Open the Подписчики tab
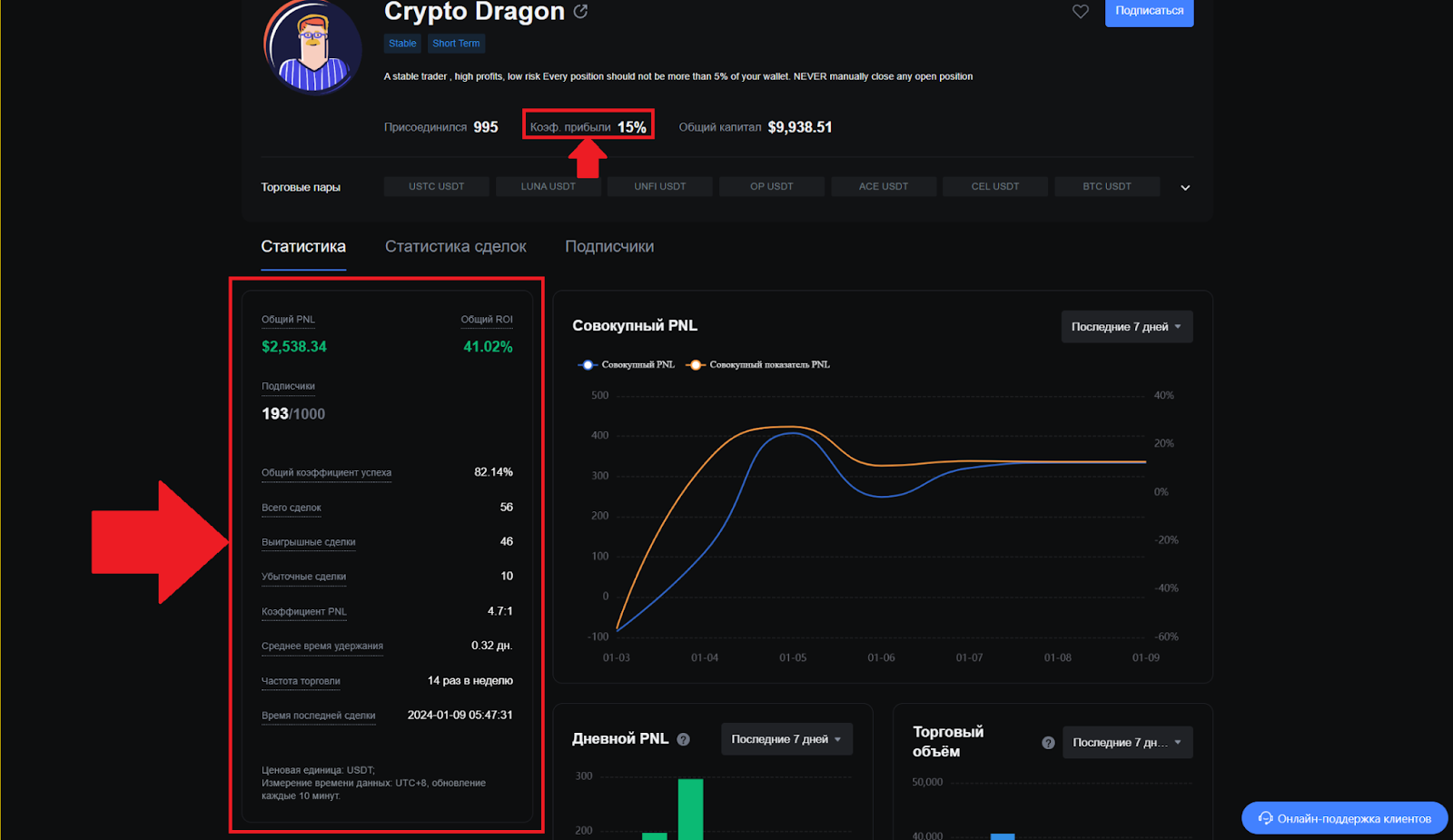The height and width of the screenshot is (840, 1453). point(609,247)
